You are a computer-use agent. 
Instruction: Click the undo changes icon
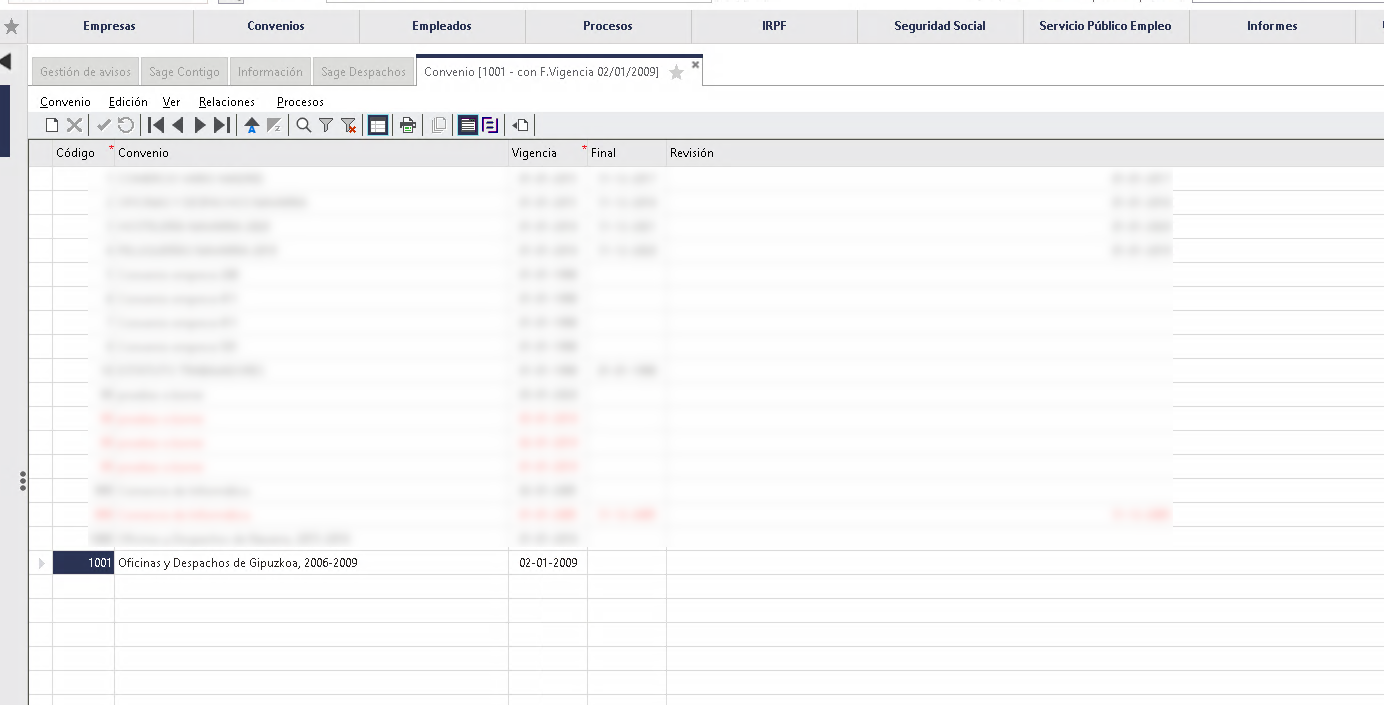coord(126,125)
